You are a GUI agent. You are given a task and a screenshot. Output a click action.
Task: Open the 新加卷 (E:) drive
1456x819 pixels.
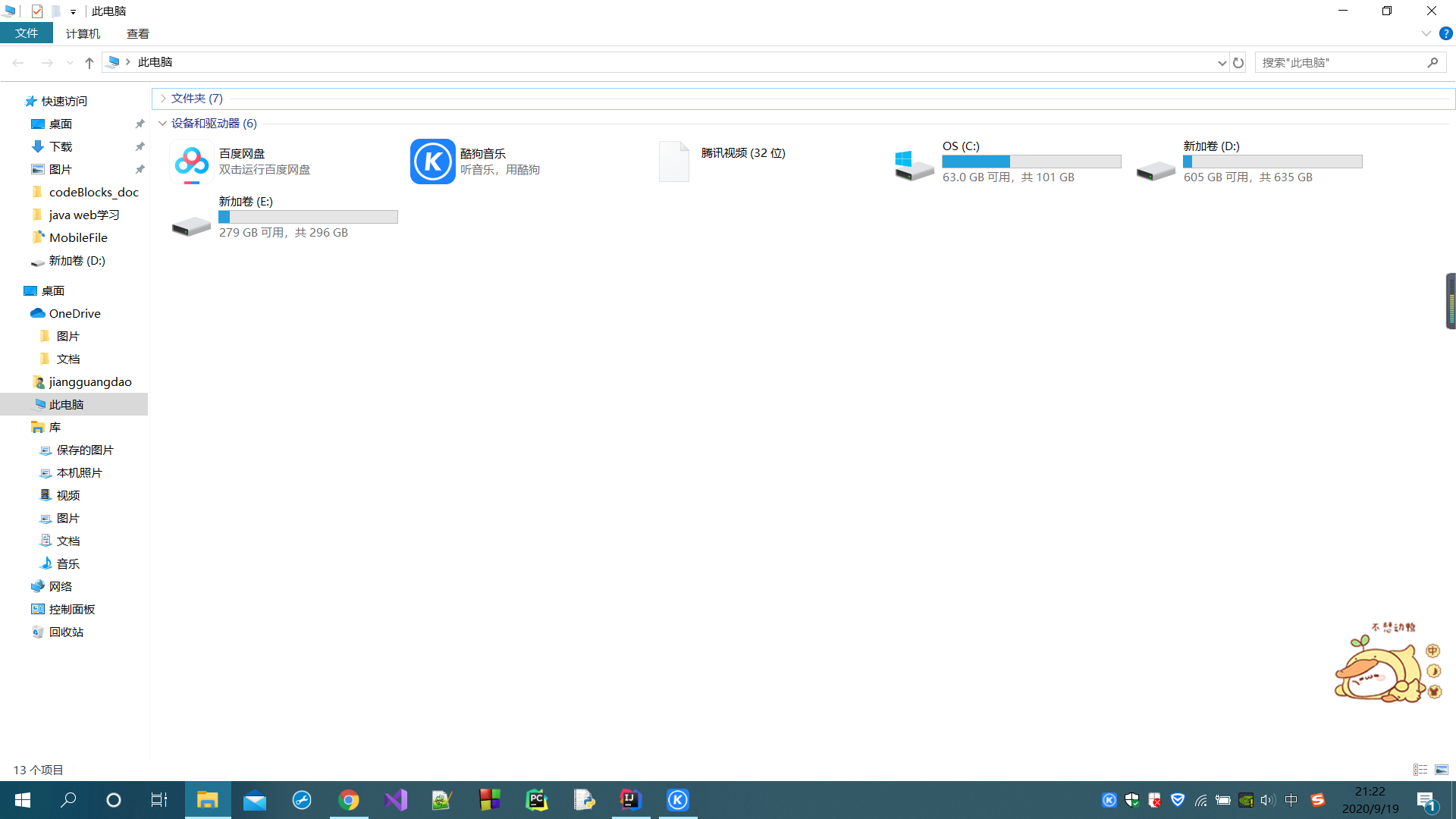click(191, 225)
